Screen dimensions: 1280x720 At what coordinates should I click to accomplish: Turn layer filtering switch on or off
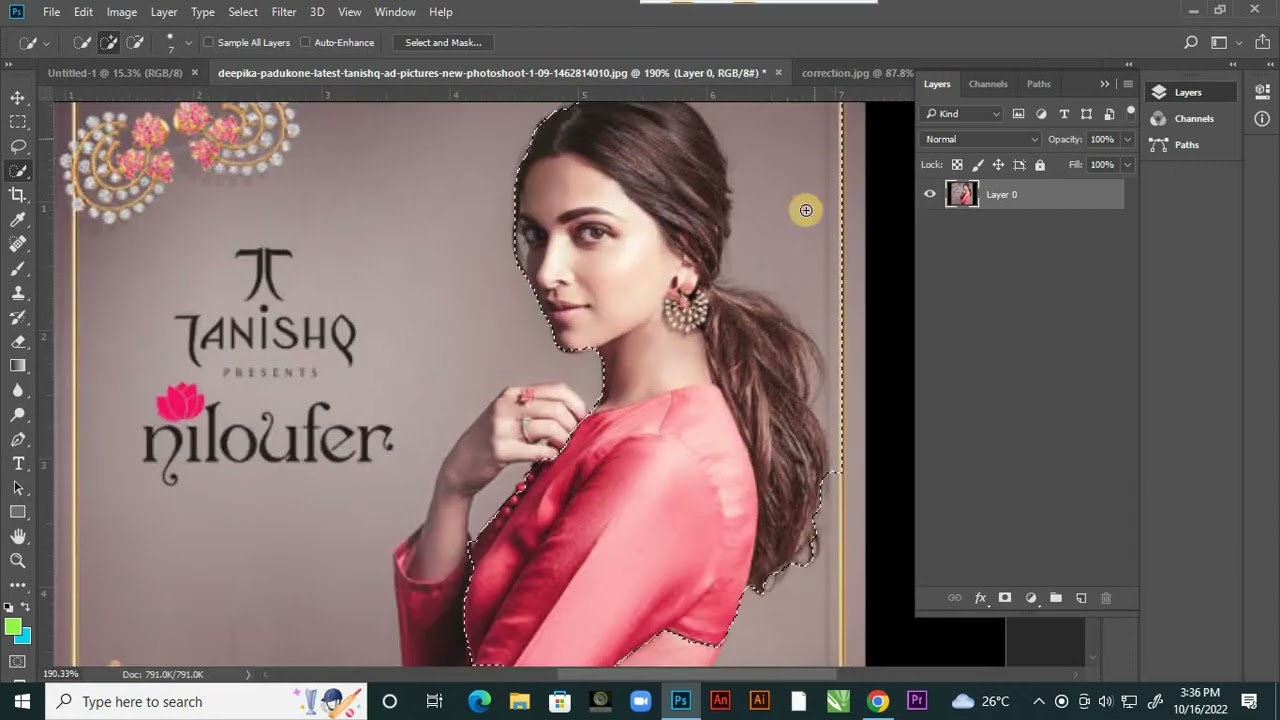pos(1131,112)
